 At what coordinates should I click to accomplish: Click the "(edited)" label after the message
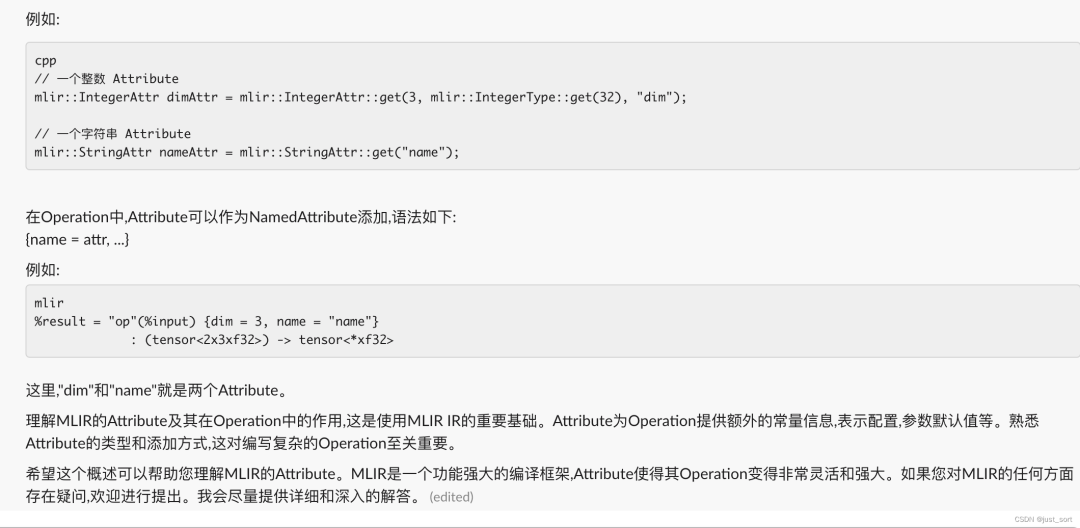coord(451,496)
